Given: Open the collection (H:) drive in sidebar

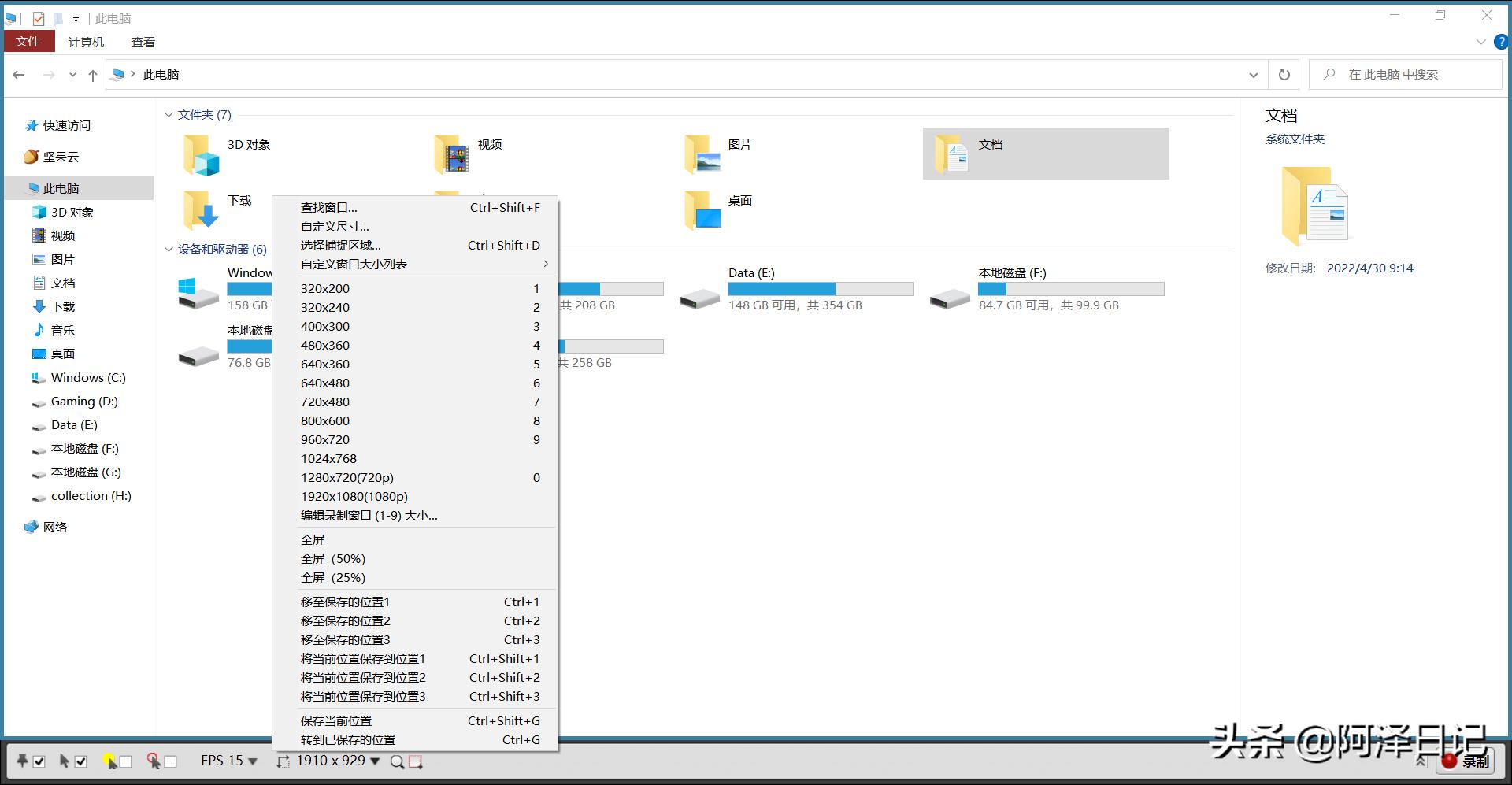Looking at the screenshot, I should point(90,495).
